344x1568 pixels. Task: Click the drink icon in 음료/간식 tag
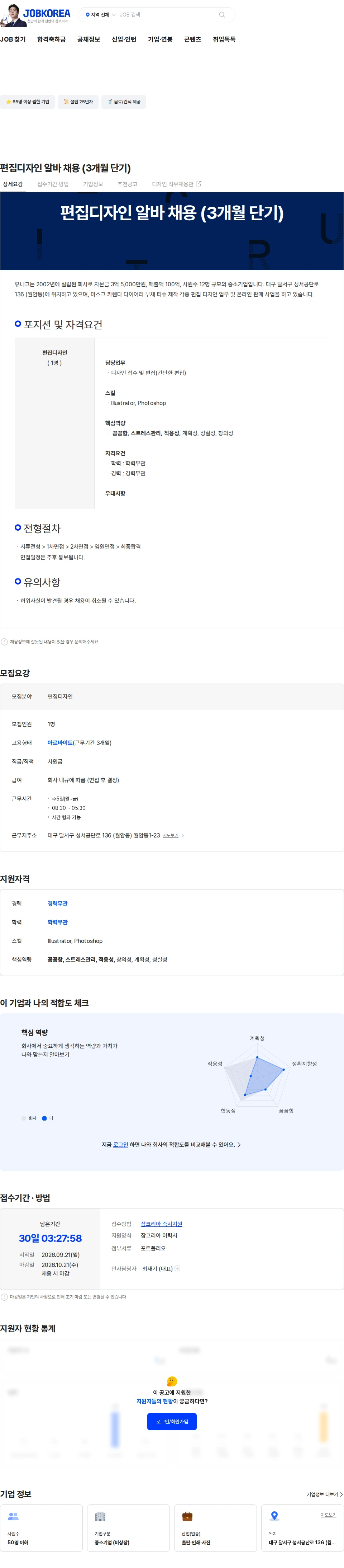110,102
